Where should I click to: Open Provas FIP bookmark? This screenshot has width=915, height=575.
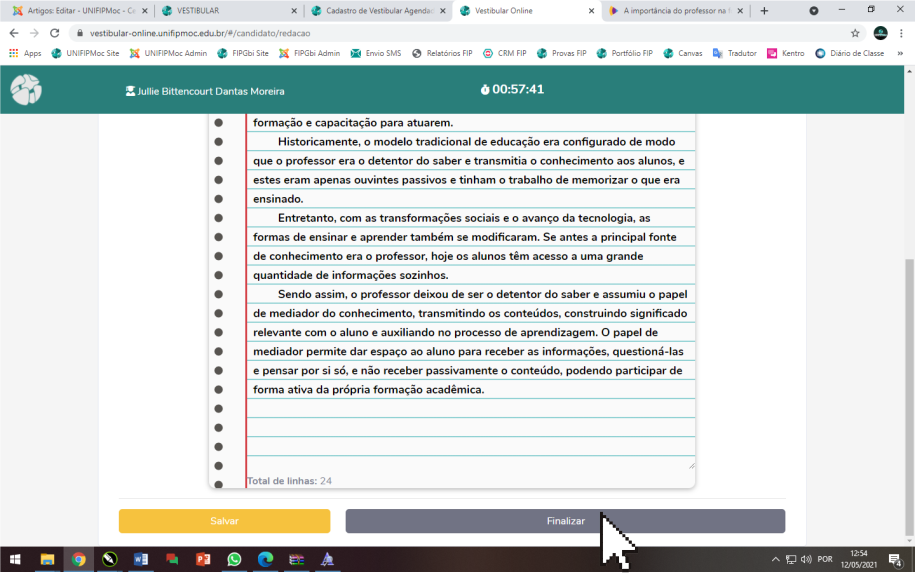(561, 53)
